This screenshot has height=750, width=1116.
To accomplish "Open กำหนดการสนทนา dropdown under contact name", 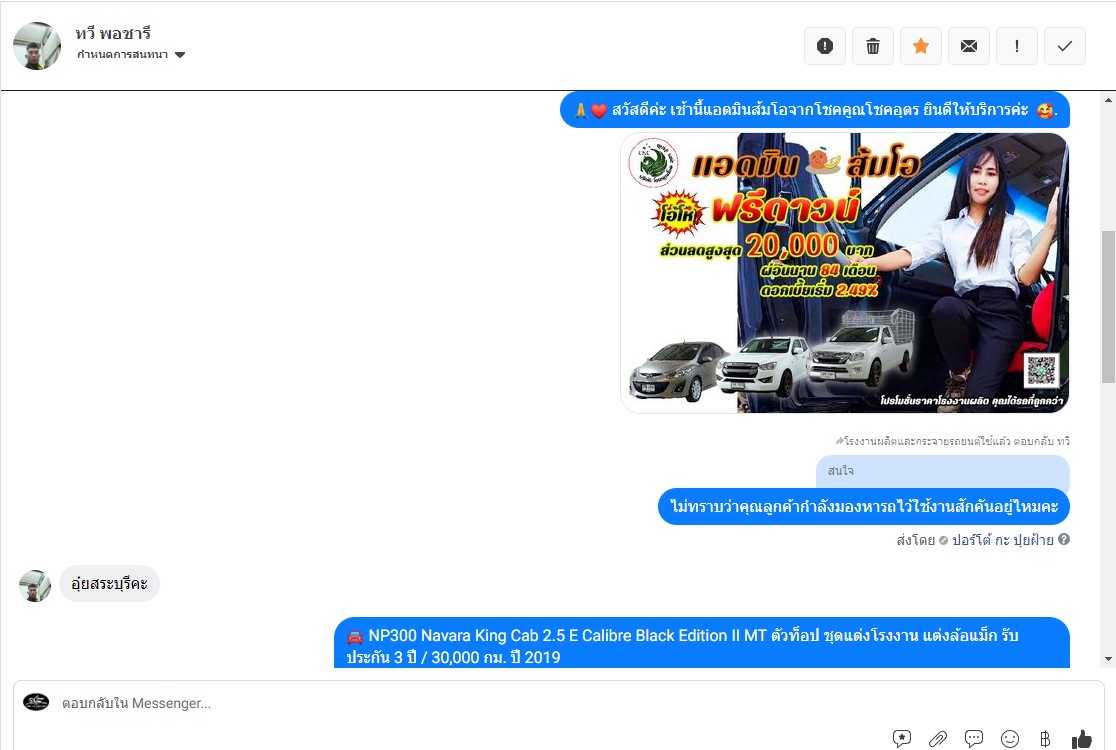I will pos(131,55).
